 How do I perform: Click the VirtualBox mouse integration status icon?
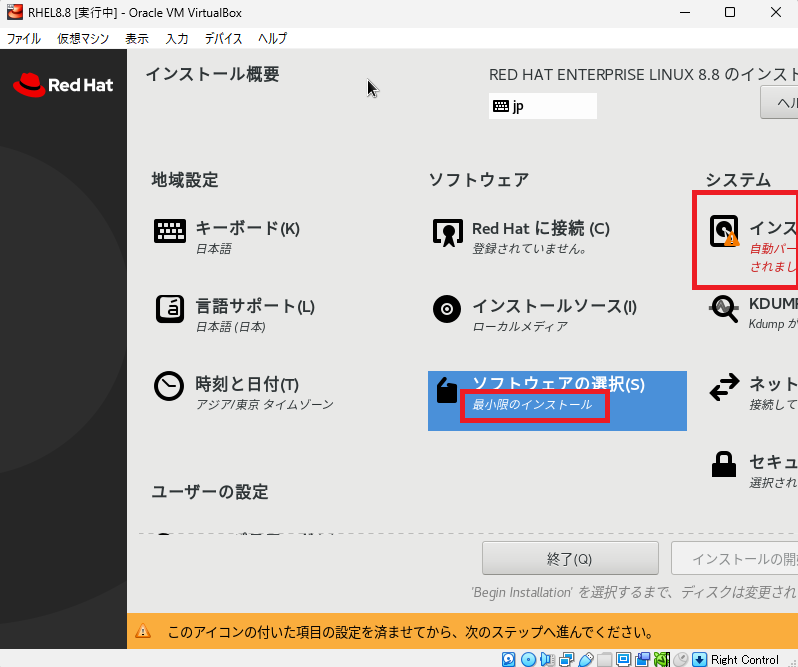pyautogui.click(x=680, y=659)
